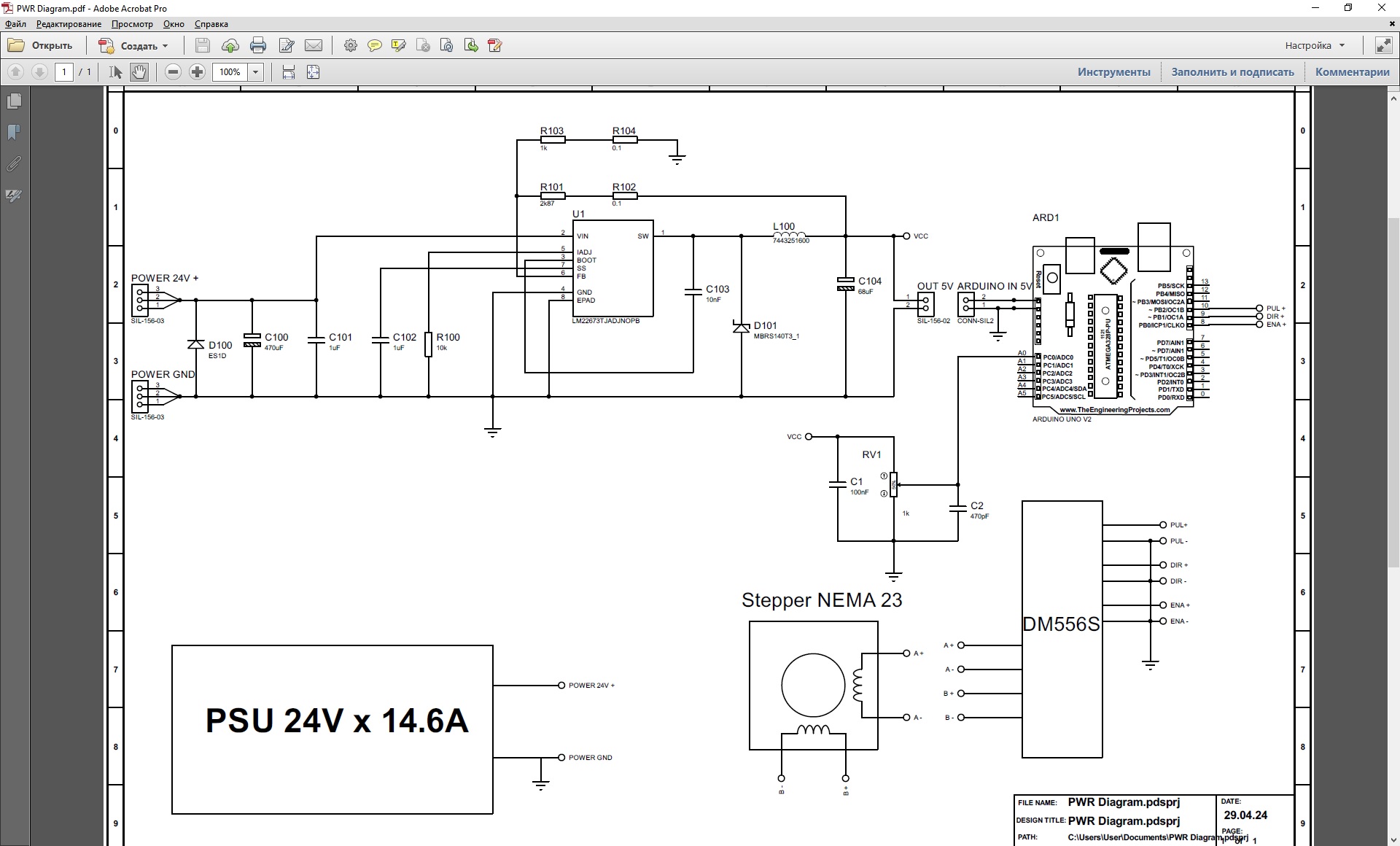
Task: Fit page to window width icon
Action: point(289,71)
